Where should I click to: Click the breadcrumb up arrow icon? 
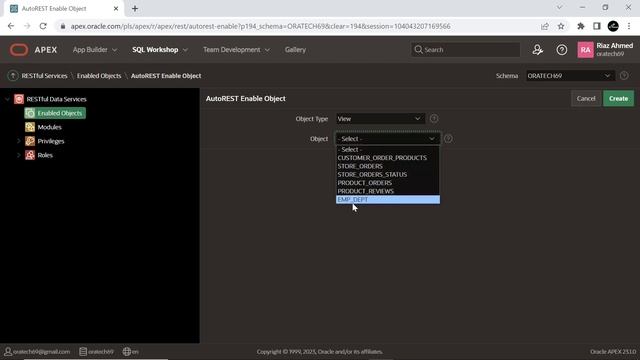(13, 76)
